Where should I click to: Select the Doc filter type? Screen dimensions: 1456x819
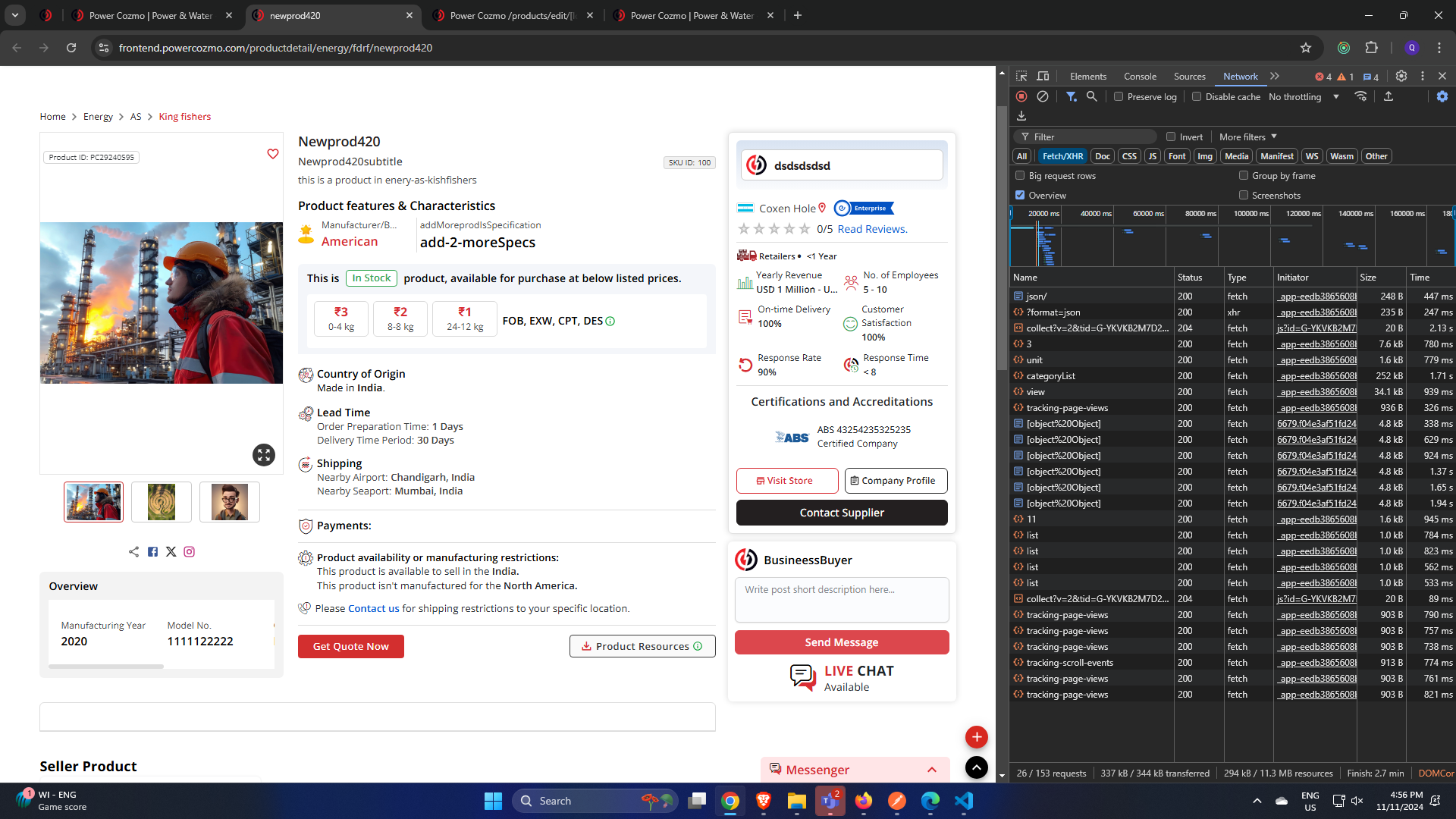click(x=1102, y=156)
